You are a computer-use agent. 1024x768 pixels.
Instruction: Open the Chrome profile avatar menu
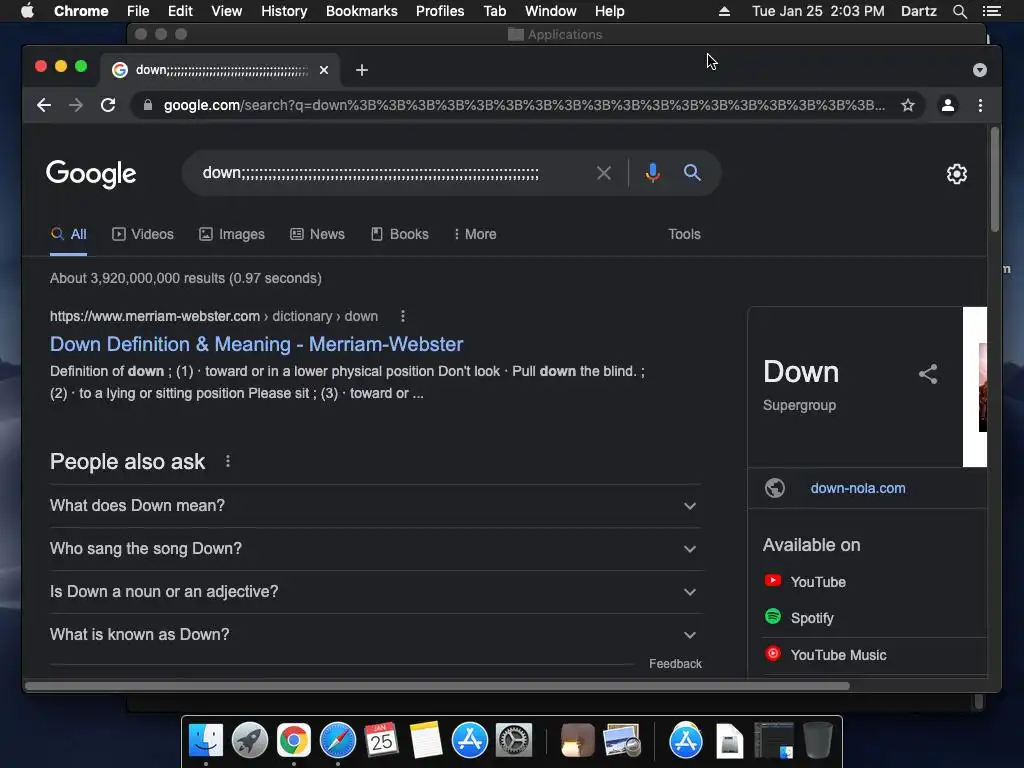click(x=948, y=105)
